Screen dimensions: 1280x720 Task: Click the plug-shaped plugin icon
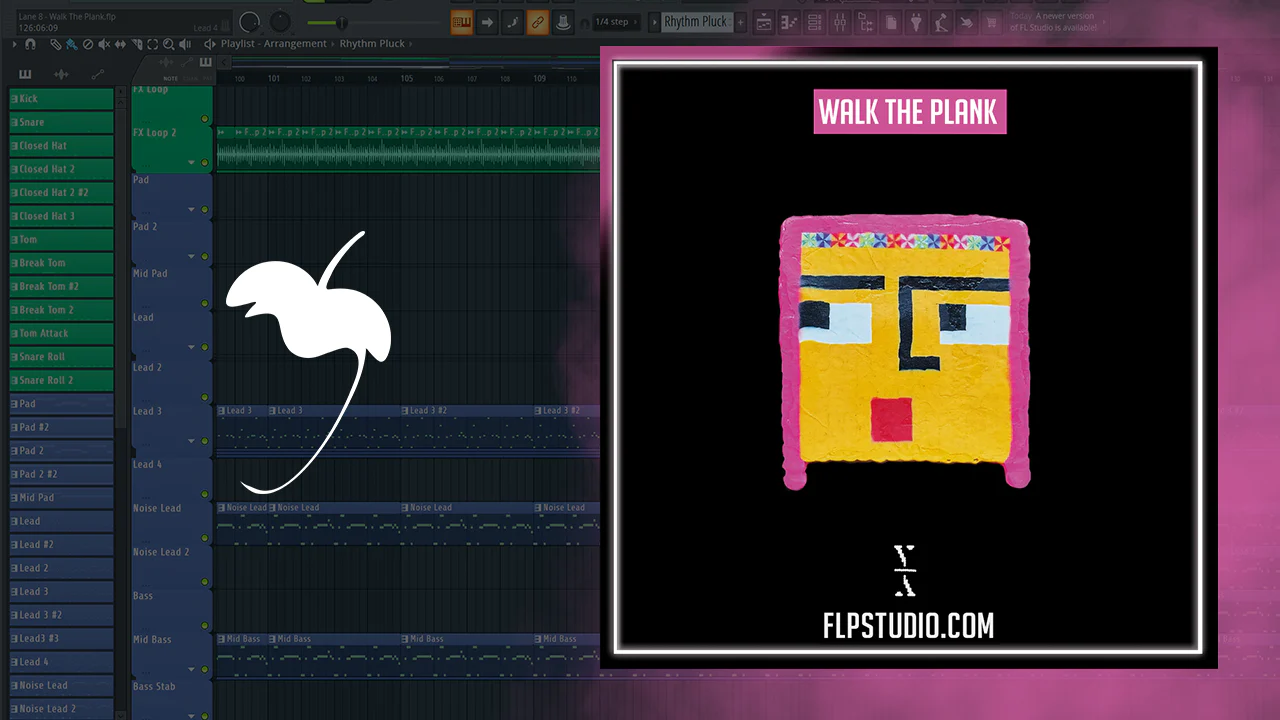pyautogui.click(x=916, y=22)
